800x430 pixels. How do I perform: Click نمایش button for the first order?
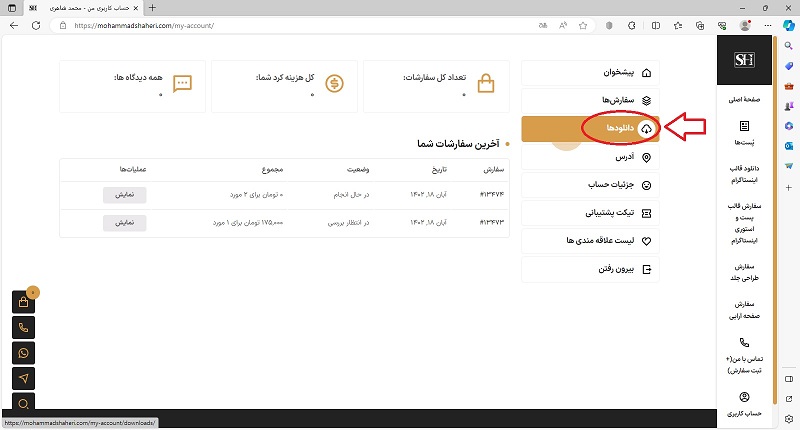tap(124, 195)
